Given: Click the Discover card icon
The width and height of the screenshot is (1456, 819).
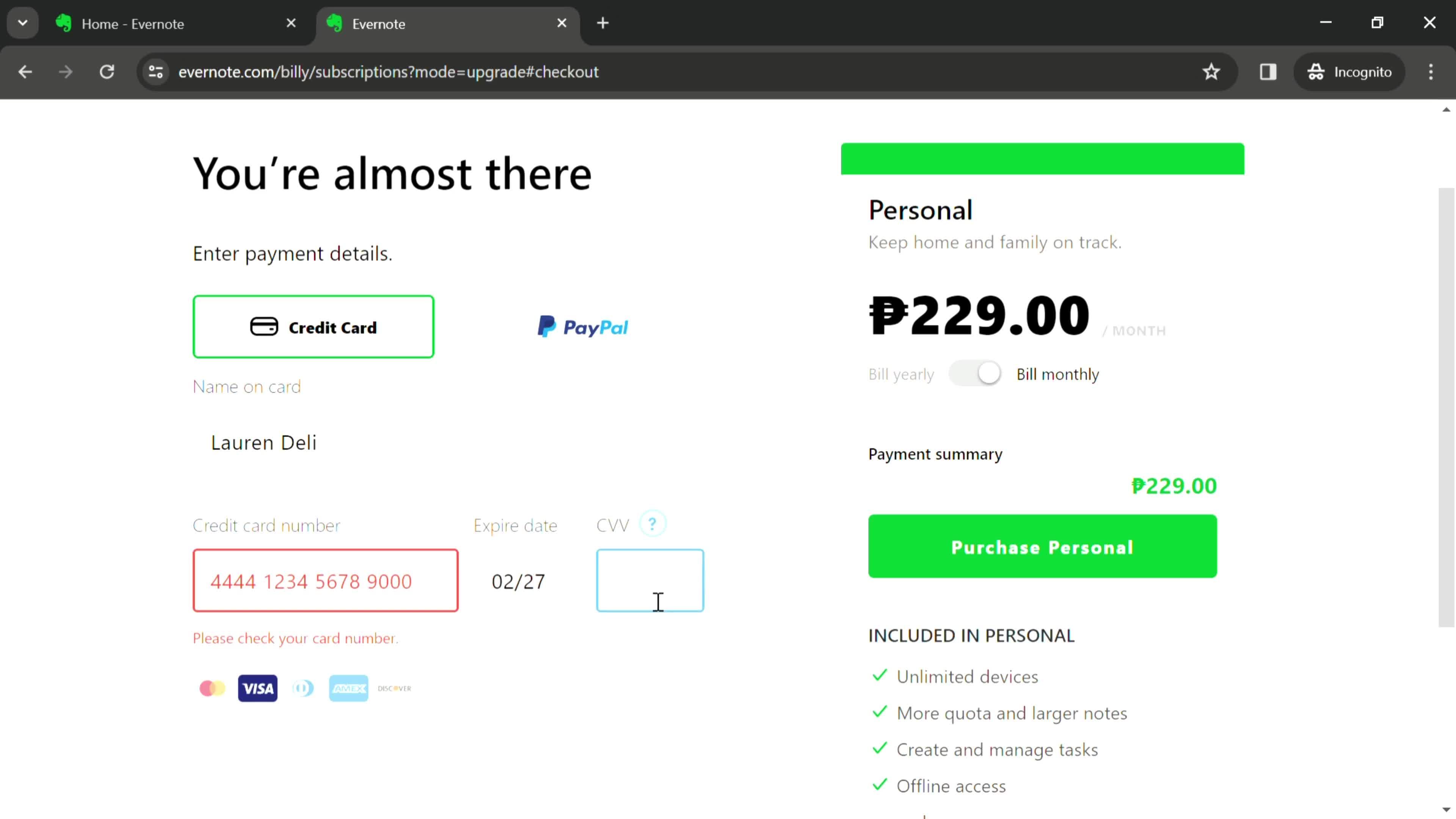Looking at the screenshot, I should pyautogui.click(x=395, y=689).
